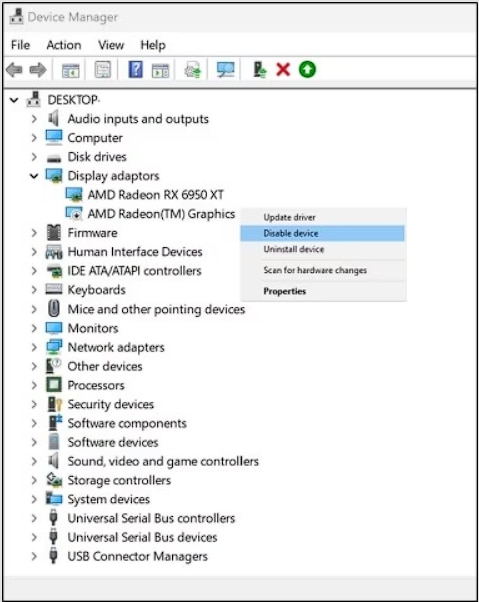
Task: Click the Scan for hardware changes monitor icon
Action: coord(225,70)
